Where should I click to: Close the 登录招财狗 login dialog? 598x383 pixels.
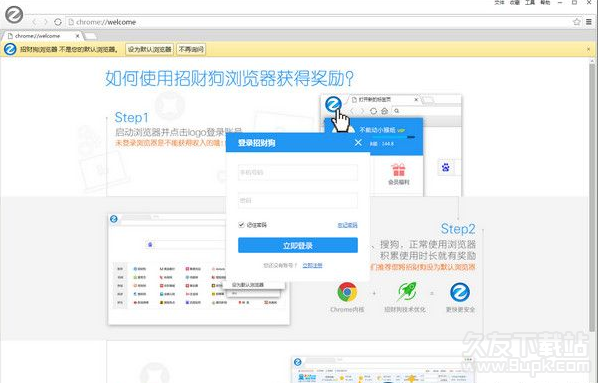tap(358, 142)
